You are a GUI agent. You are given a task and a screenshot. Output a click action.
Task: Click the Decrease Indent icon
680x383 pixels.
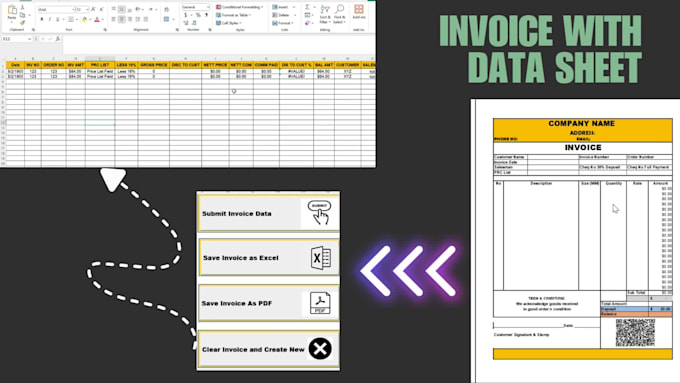pos(138,19)
